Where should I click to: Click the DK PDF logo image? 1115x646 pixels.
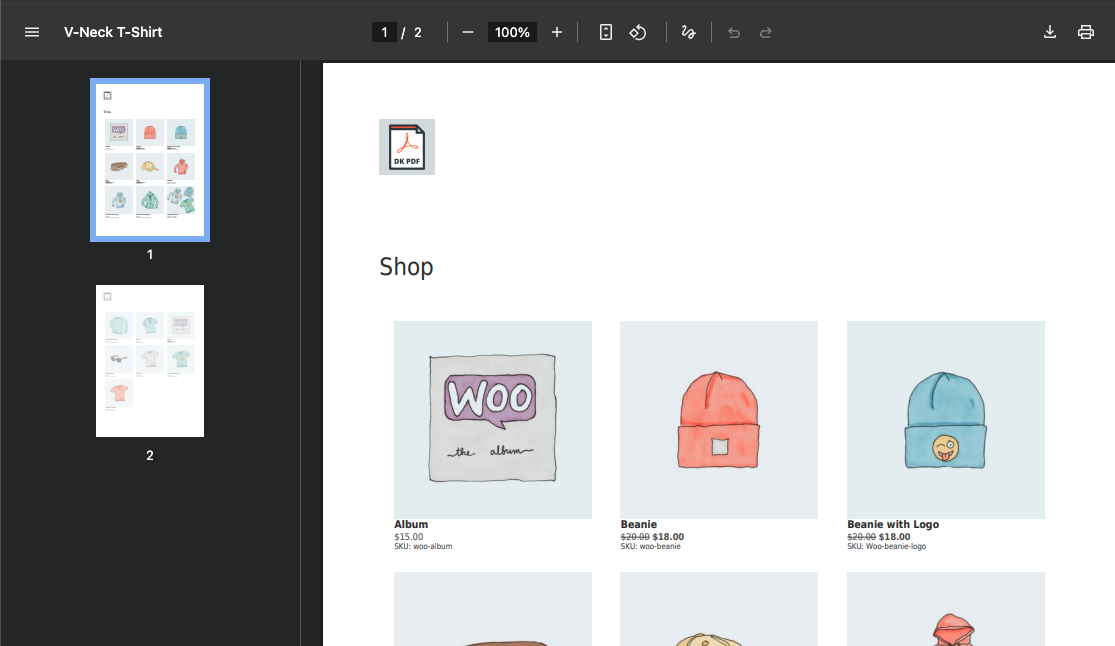pyautogui.click(x=407, y=147)
